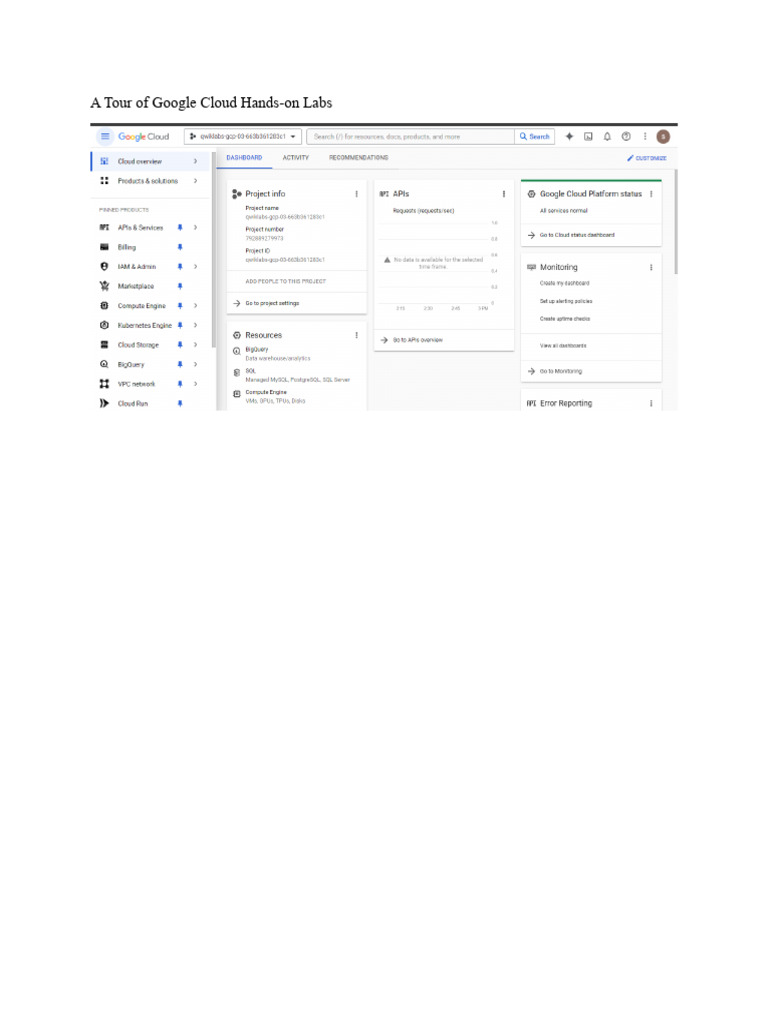
Task: Open the help question mark icon
Action: pyautogui.click(x=626, y=136)
